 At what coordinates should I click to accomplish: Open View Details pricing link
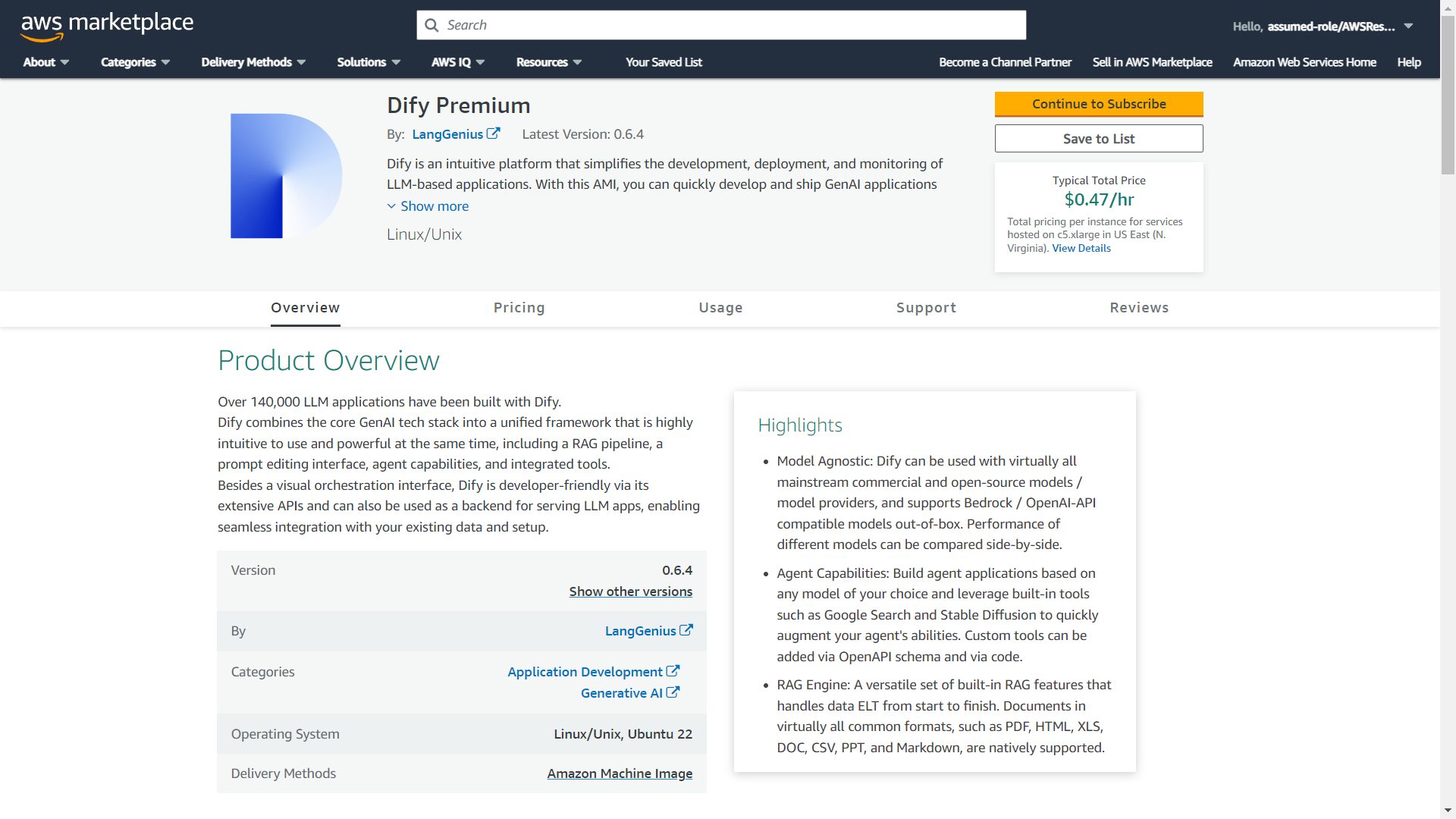click(x=1081, y=248)
